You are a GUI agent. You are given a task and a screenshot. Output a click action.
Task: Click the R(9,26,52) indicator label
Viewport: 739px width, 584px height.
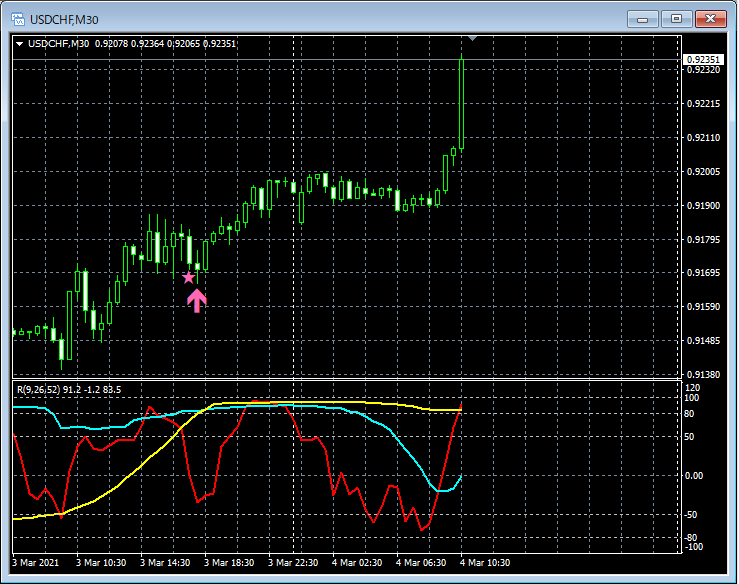(x=69, y=390)
